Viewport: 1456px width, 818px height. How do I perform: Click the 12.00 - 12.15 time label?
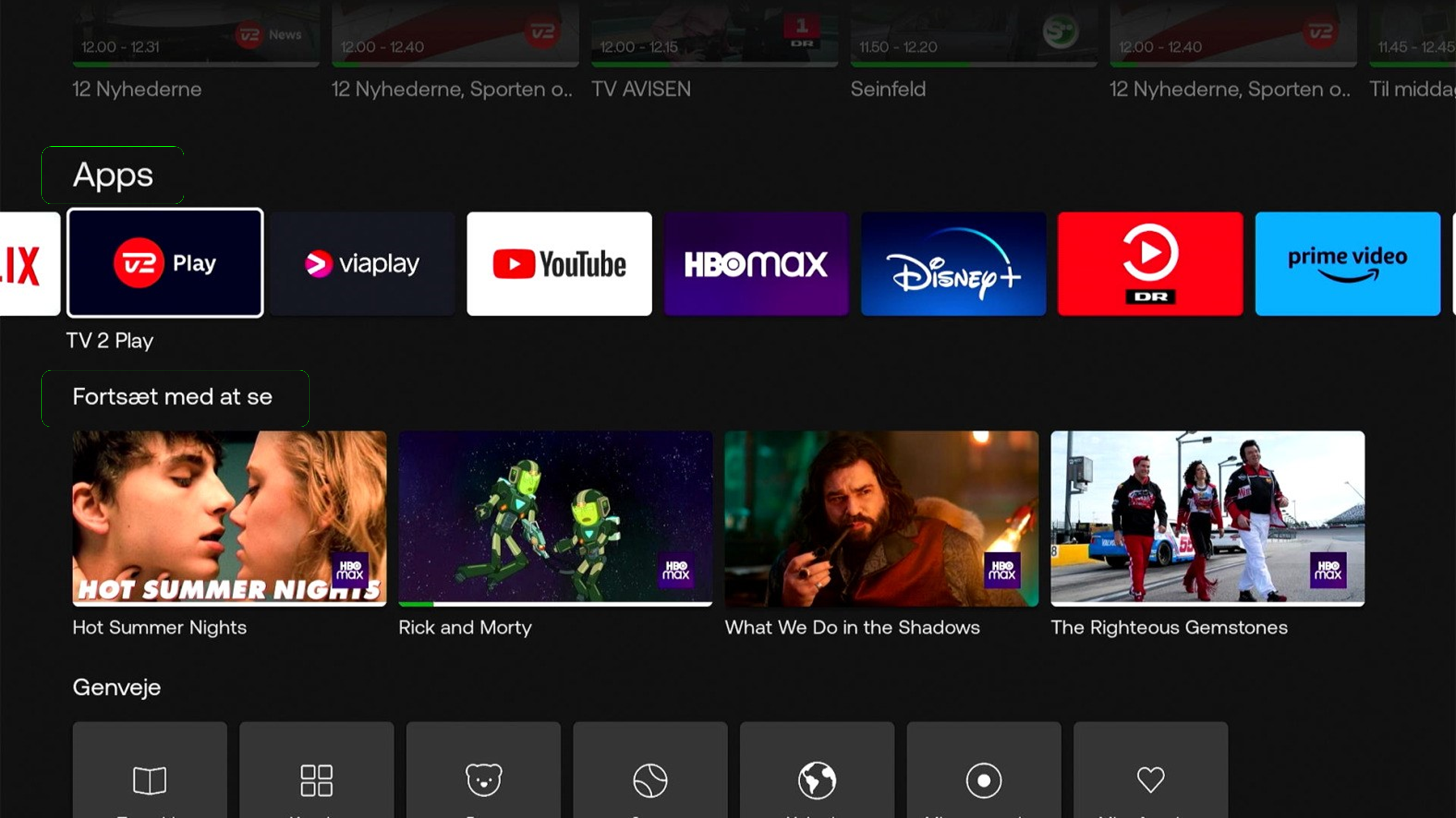click(x=639, y=47)
